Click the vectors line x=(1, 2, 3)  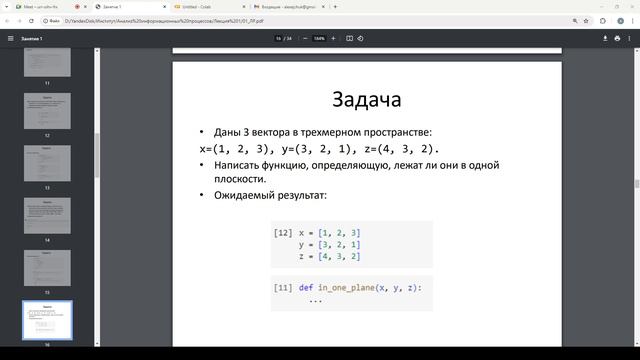tap(319, 149)
